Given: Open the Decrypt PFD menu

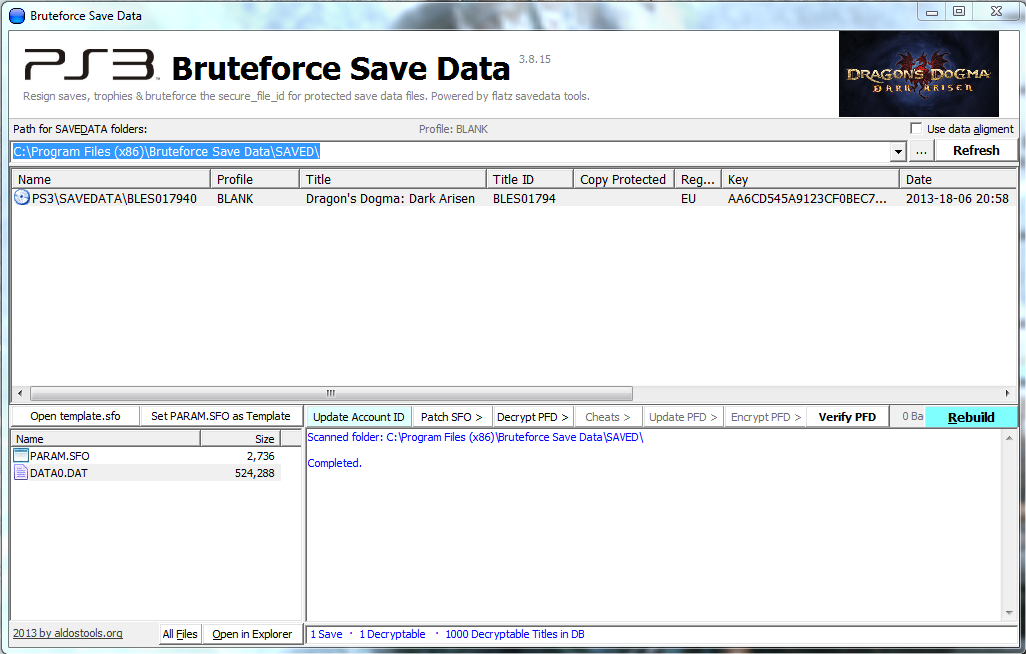Looking at the screenshot, I should tap(532, 417).
